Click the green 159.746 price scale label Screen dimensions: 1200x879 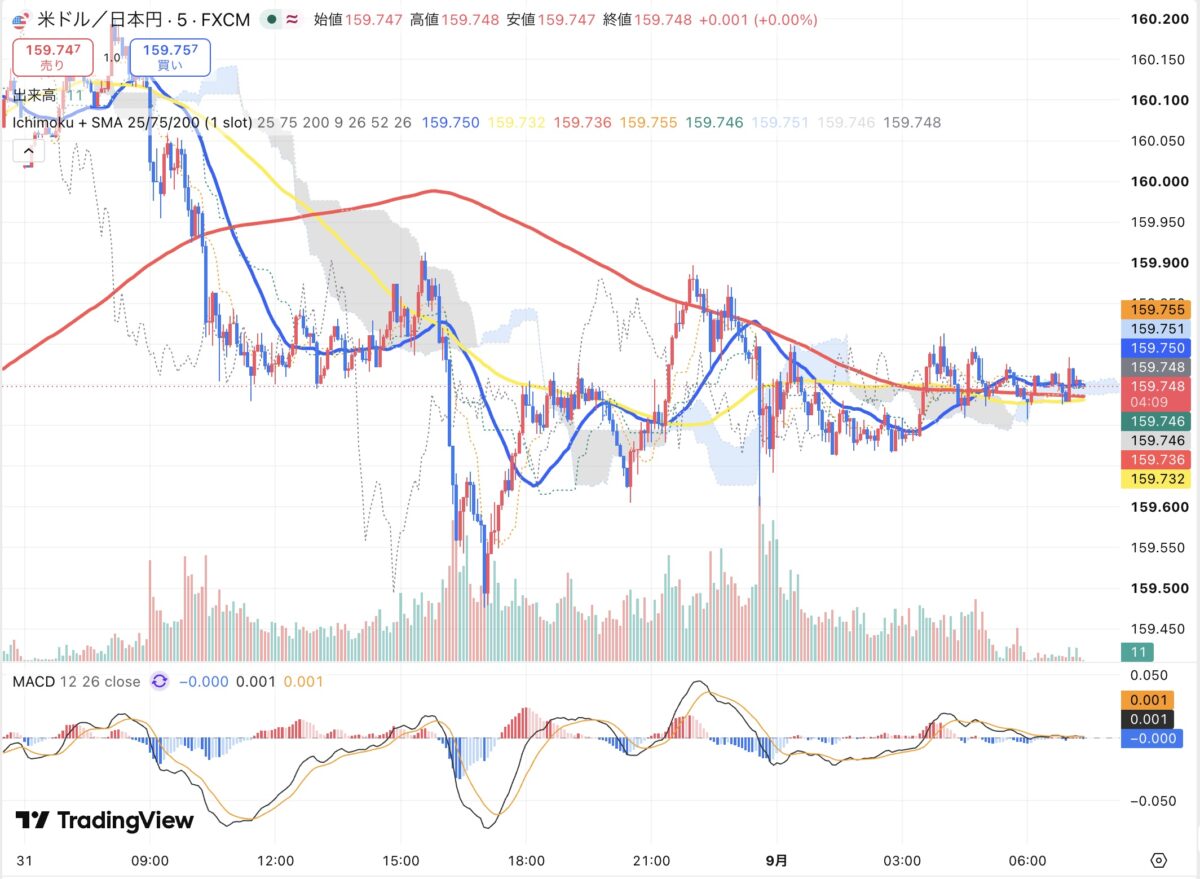pos(1158,422)
